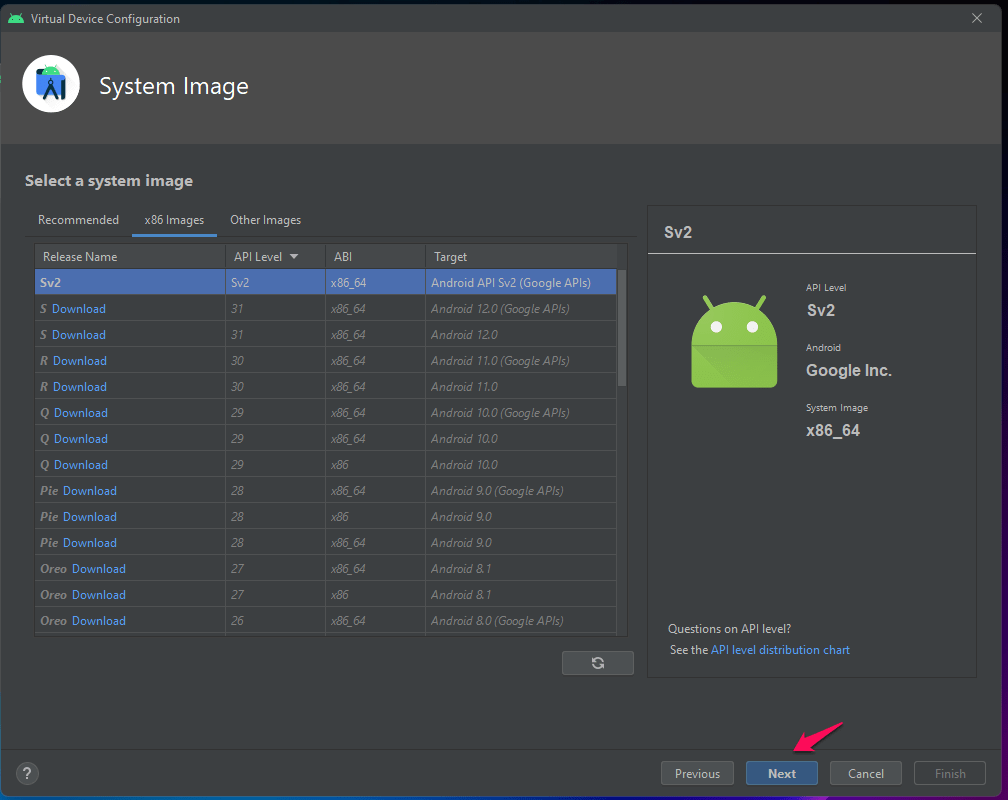Click the Target column header
The width and height of the screenshot is (1008, 800).
[521, 257]
